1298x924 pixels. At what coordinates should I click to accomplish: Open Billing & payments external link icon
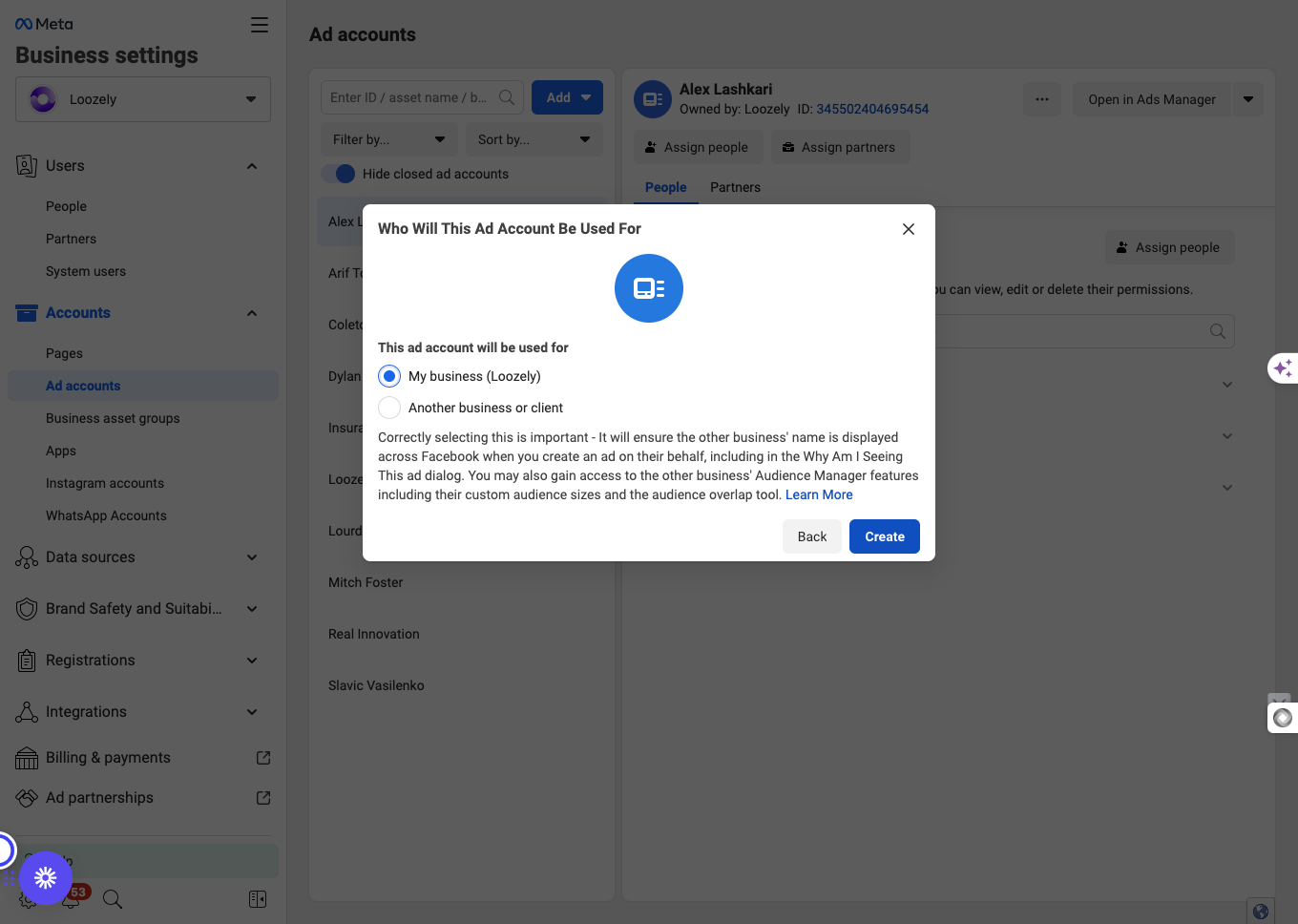point(263,758)
